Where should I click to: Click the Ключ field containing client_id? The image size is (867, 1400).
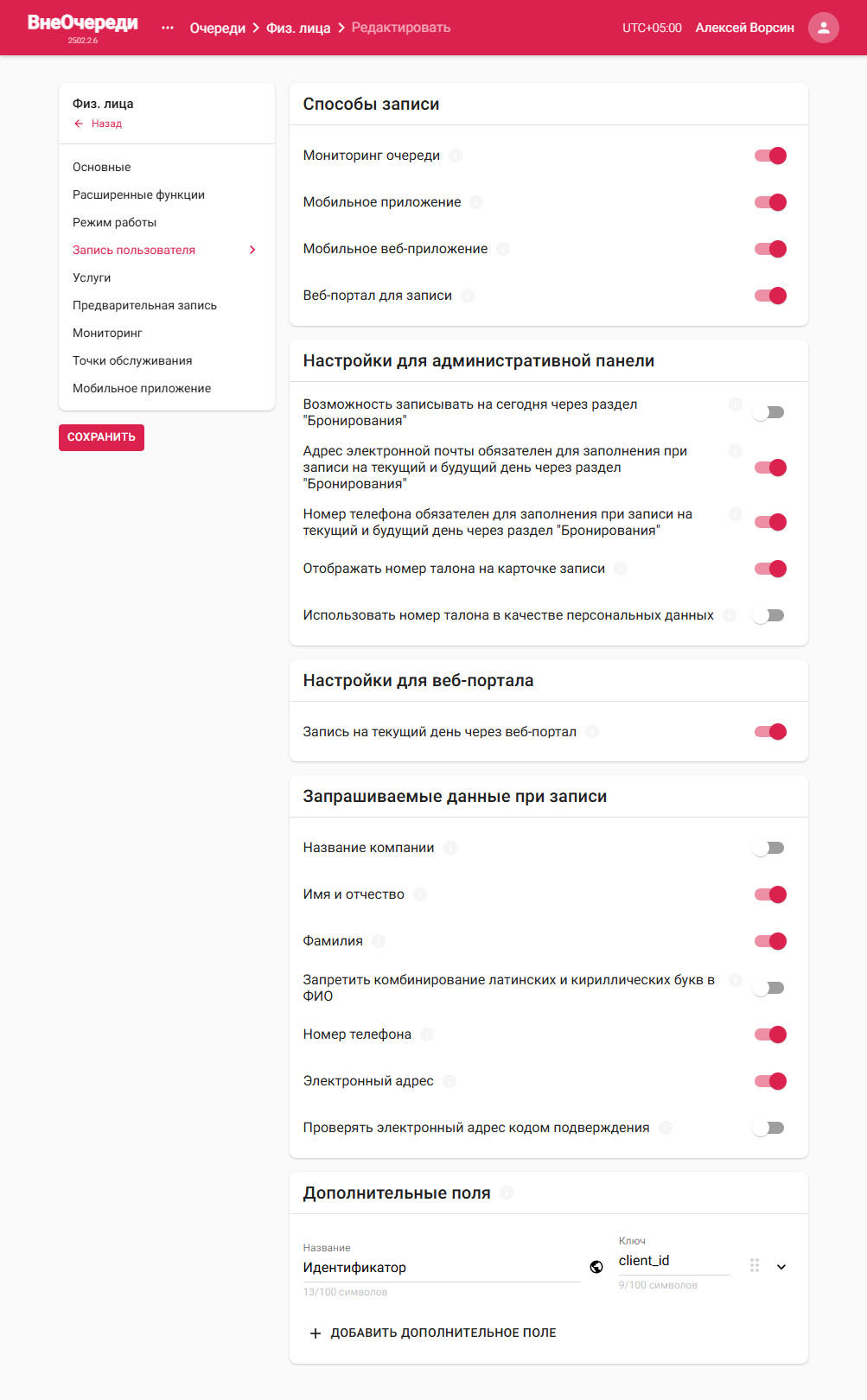coord(674,1261)
